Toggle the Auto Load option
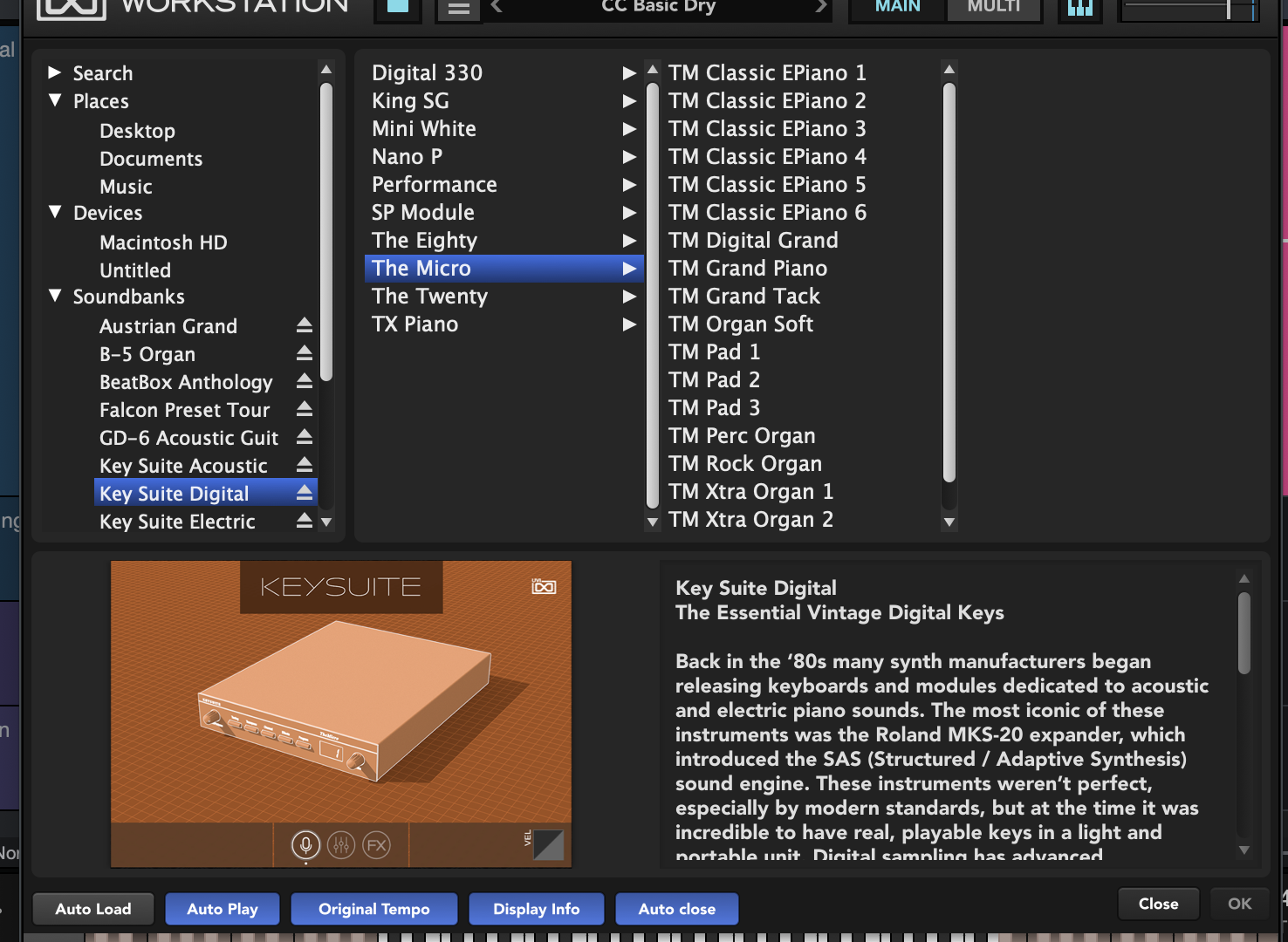1288x942 pixels. [93, 909]
